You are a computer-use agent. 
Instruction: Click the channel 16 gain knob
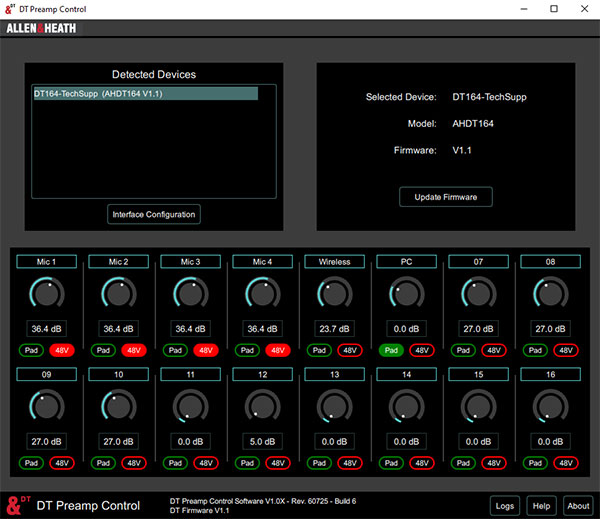(x=550, y=407)
